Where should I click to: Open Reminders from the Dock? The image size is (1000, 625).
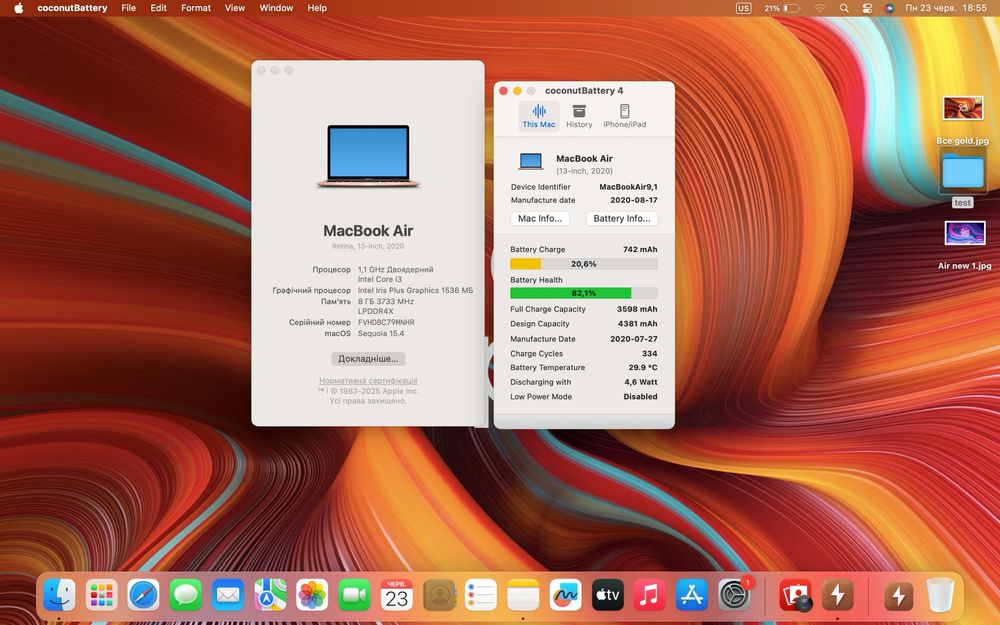click(481, 595)
